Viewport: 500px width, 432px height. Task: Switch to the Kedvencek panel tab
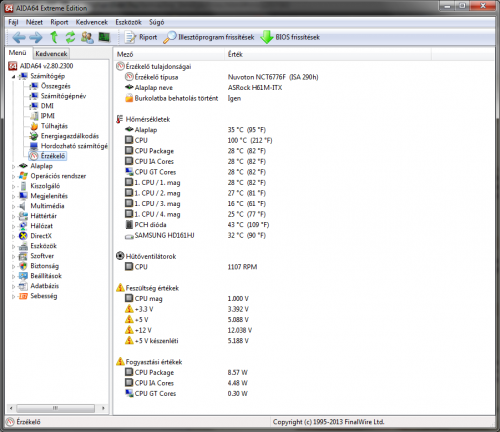(51, 53)
